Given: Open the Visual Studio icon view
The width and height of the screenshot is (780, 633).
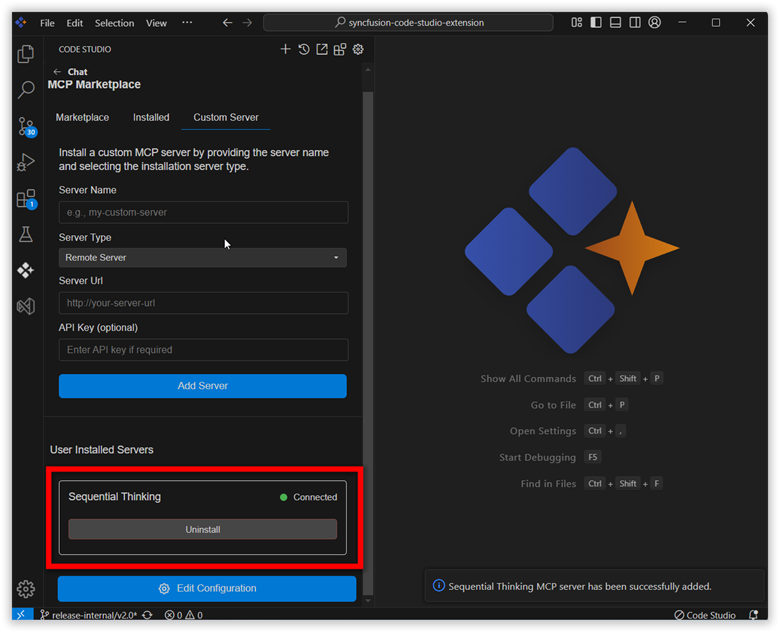Looking at the screenshot, I should pyautogui.click(x=26, y=306).
